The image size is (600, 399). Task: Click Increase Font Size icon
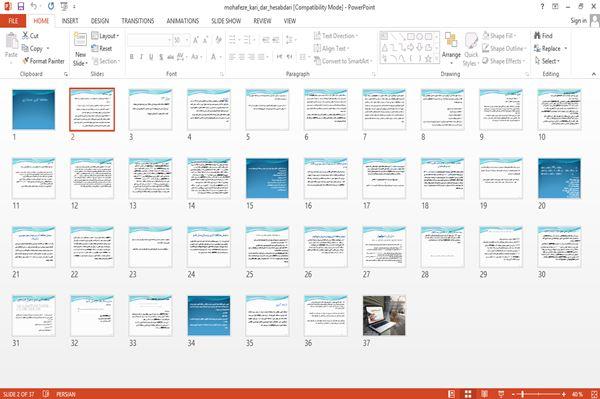pos(196,40)
